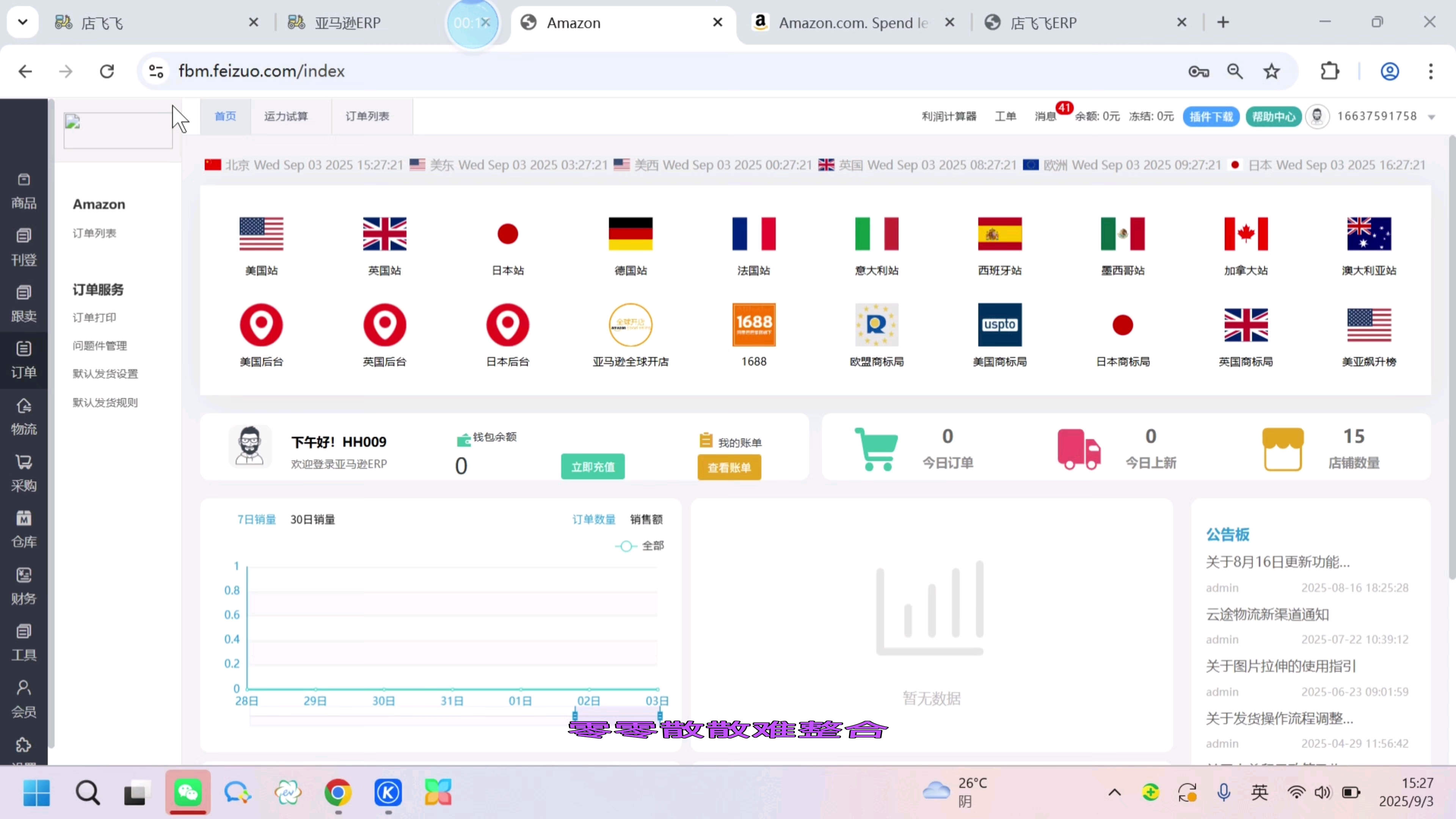The height and width of the screenshot is (819, 1456).
Task: Open the 1688 orange icon
Action: click(753, 325)
